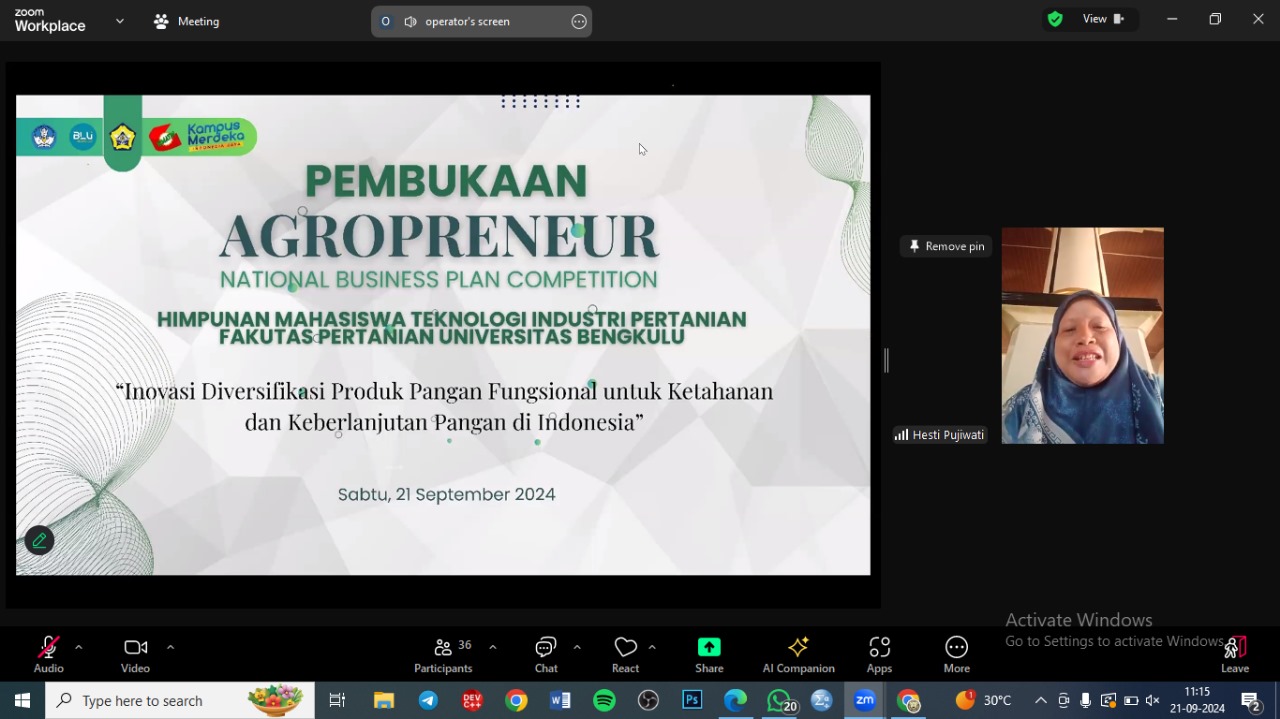Switch to Zoom taskbar icon

pos(865,700)
